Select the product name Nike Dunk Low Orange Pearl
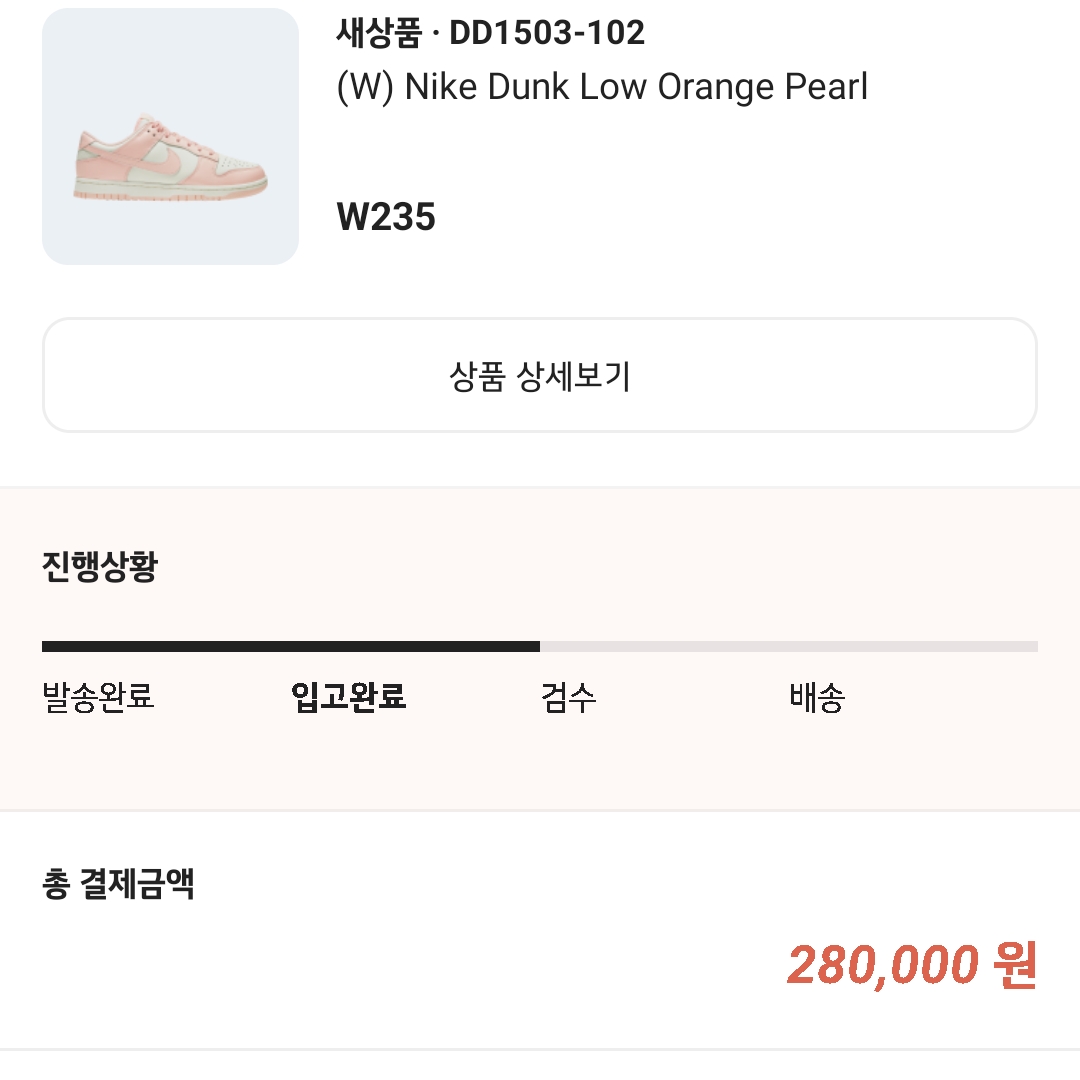1080x1080 pixels. pyautogui.click(x=602, y=87)
